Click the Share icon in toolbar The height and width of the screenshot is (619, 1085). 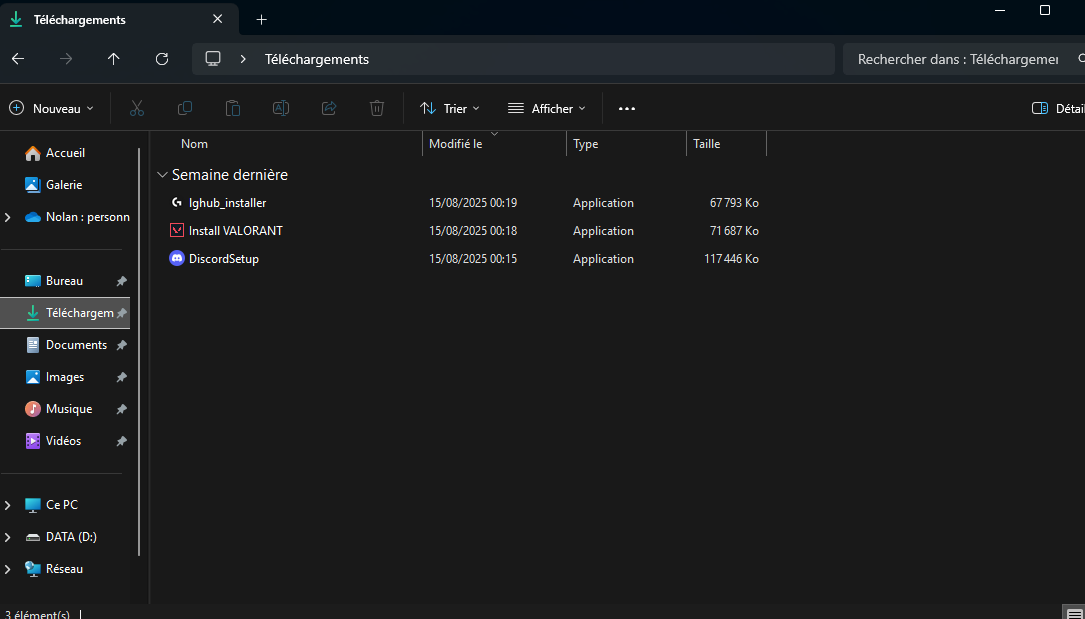pyautogui.click(x=329, y=109)
